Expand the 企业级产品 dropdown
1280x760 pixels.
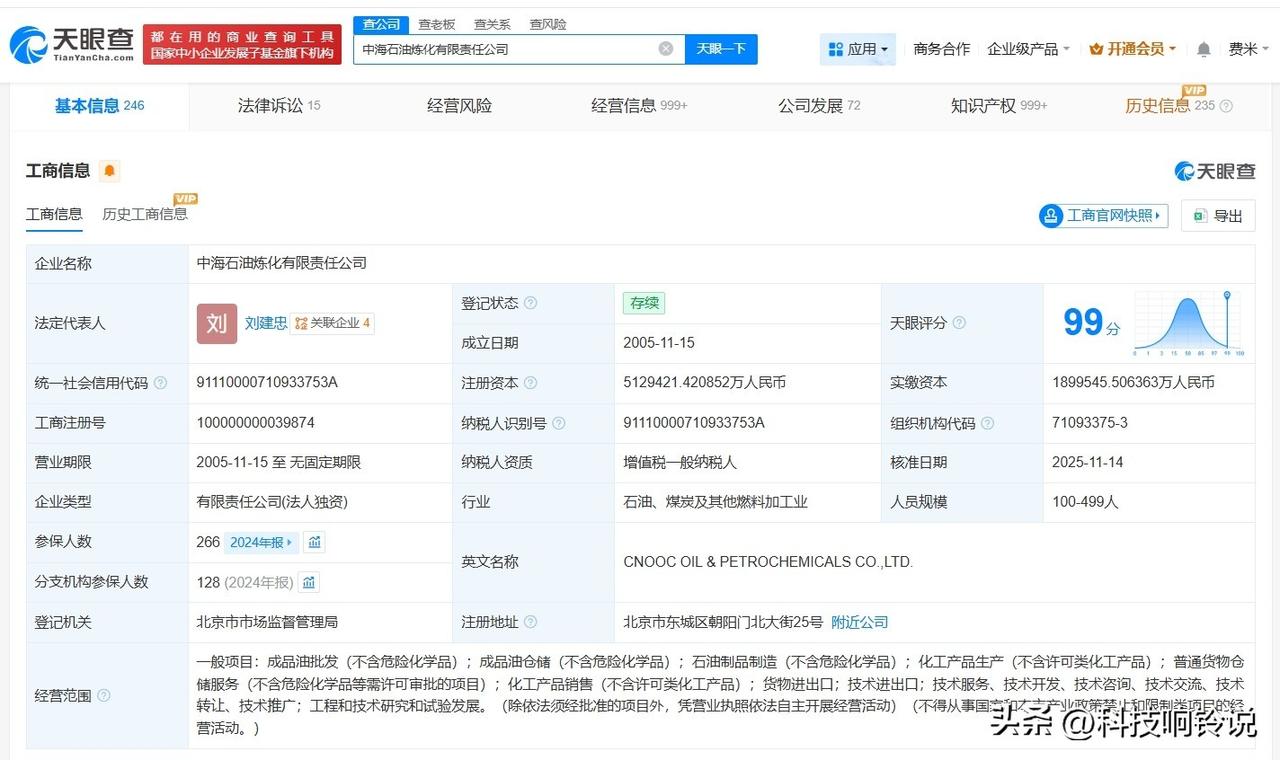[1028, 49]
